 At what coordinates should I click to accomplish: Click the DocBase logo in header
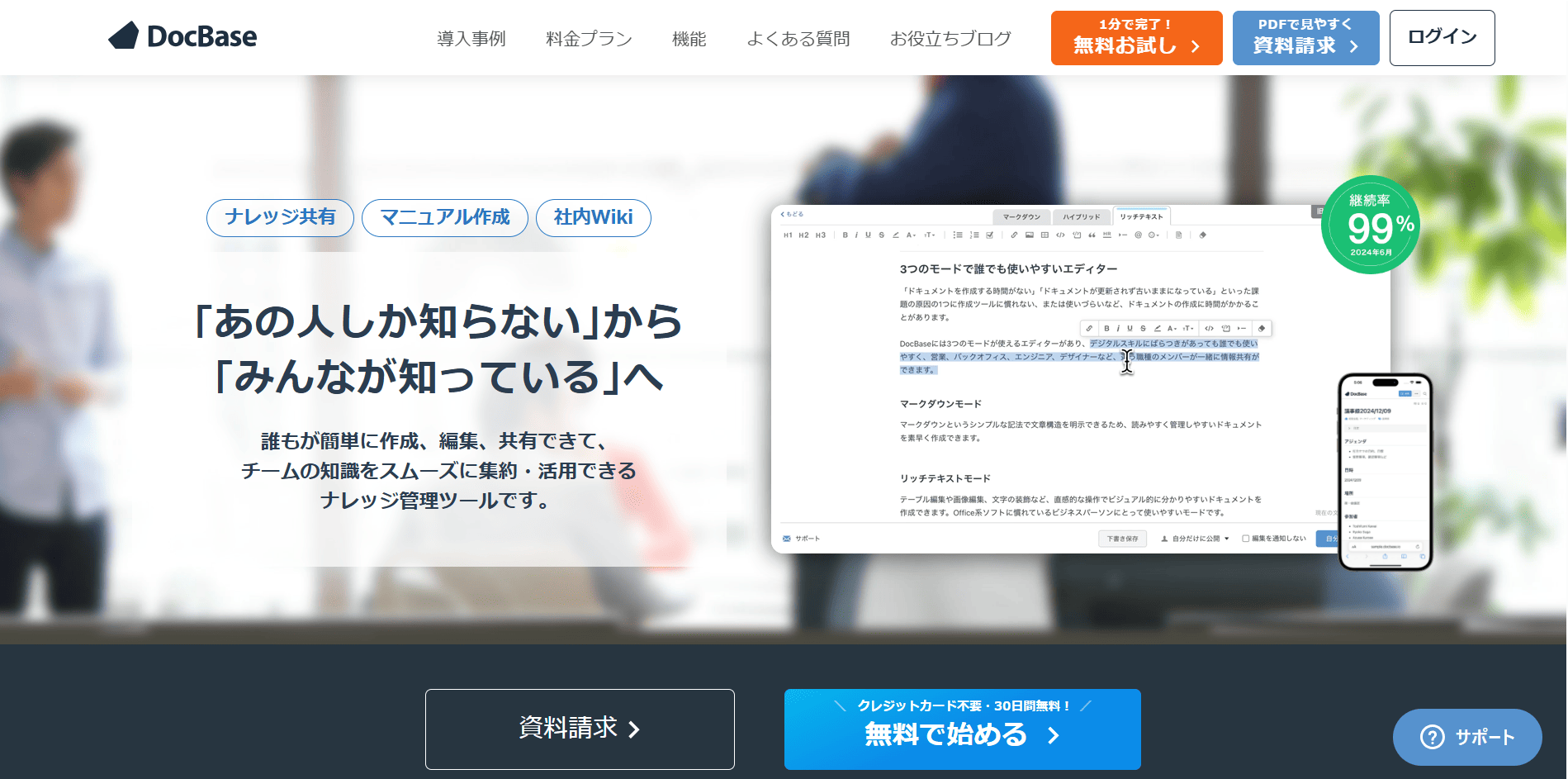point(182,36)
